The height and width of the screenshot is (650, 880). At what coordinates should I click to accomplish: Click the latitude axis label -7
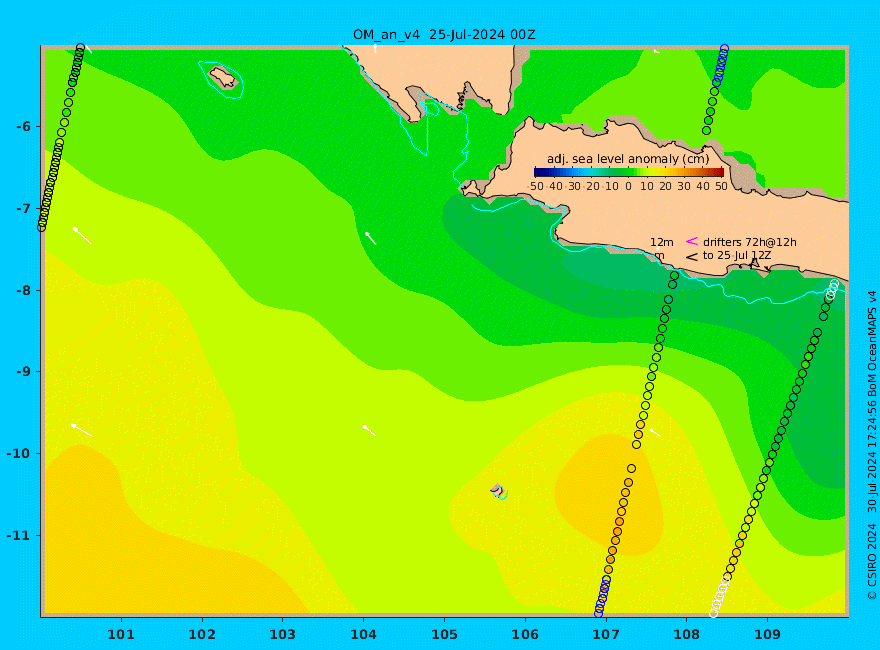(23, 209)
